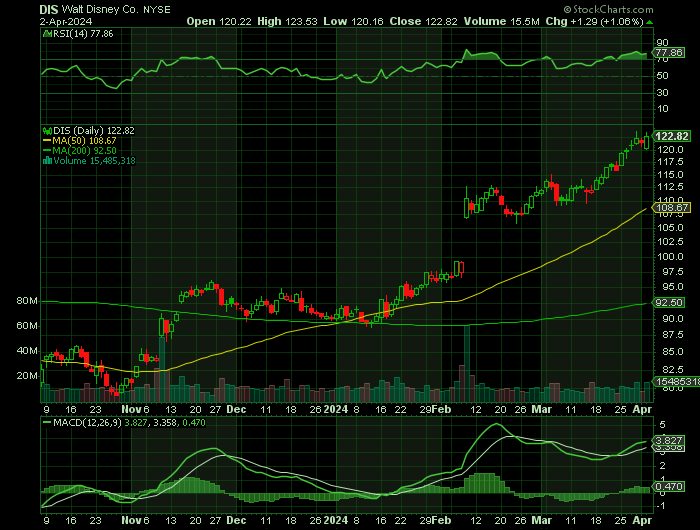Click the 122.82 last-price tag on the price axis

click(x=671, y=136)
